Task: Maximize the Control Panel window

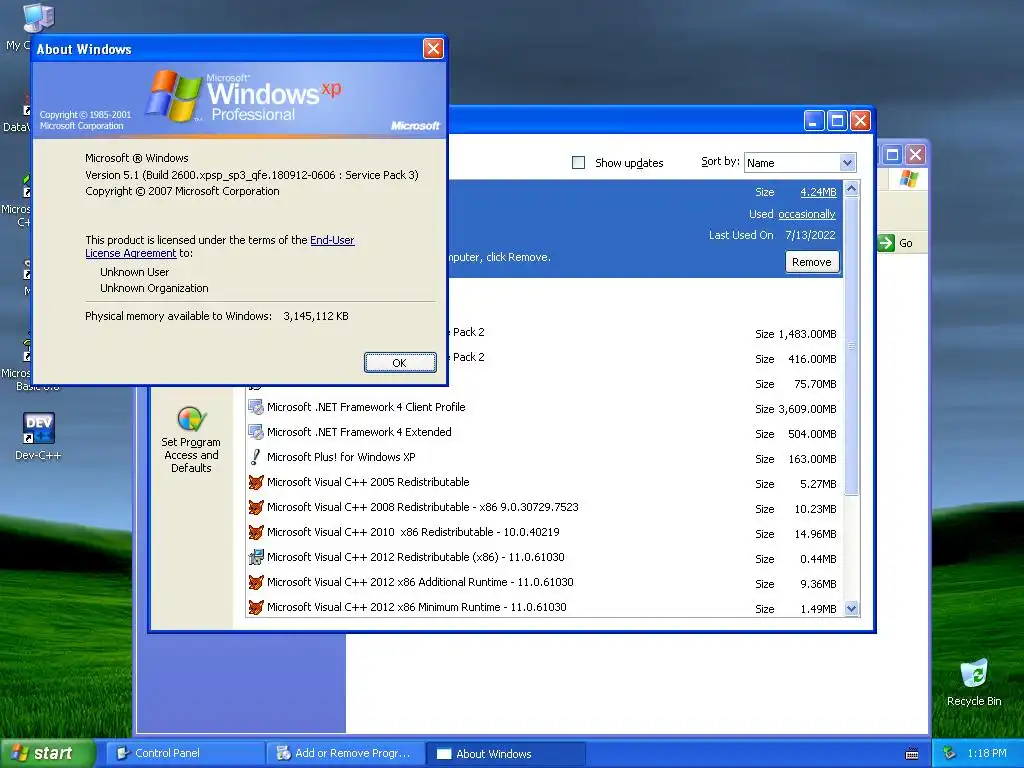Action: [892, 155]
